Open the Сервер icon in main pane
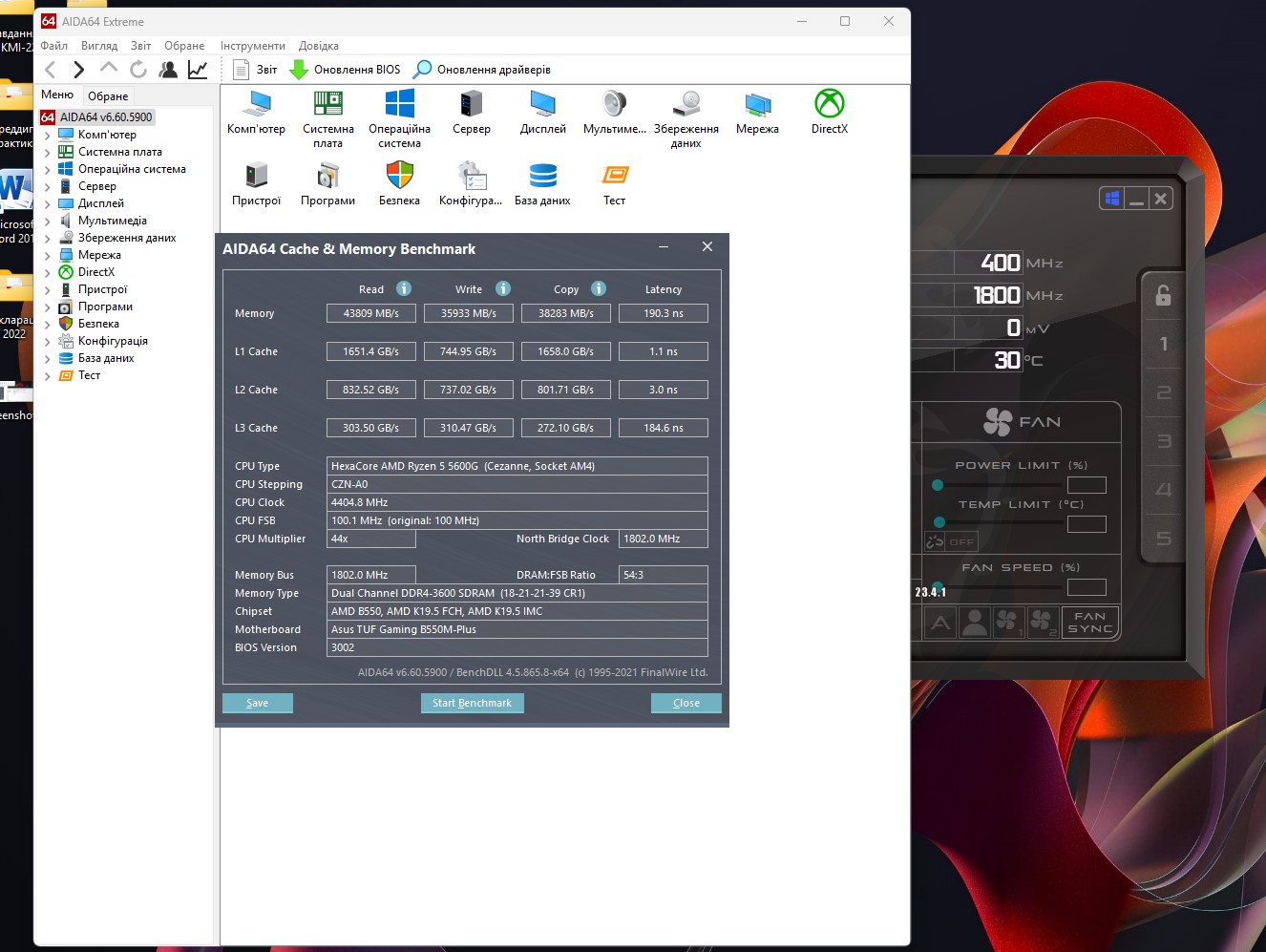This screenshot has width=1266, height=952. coord(471,103)
